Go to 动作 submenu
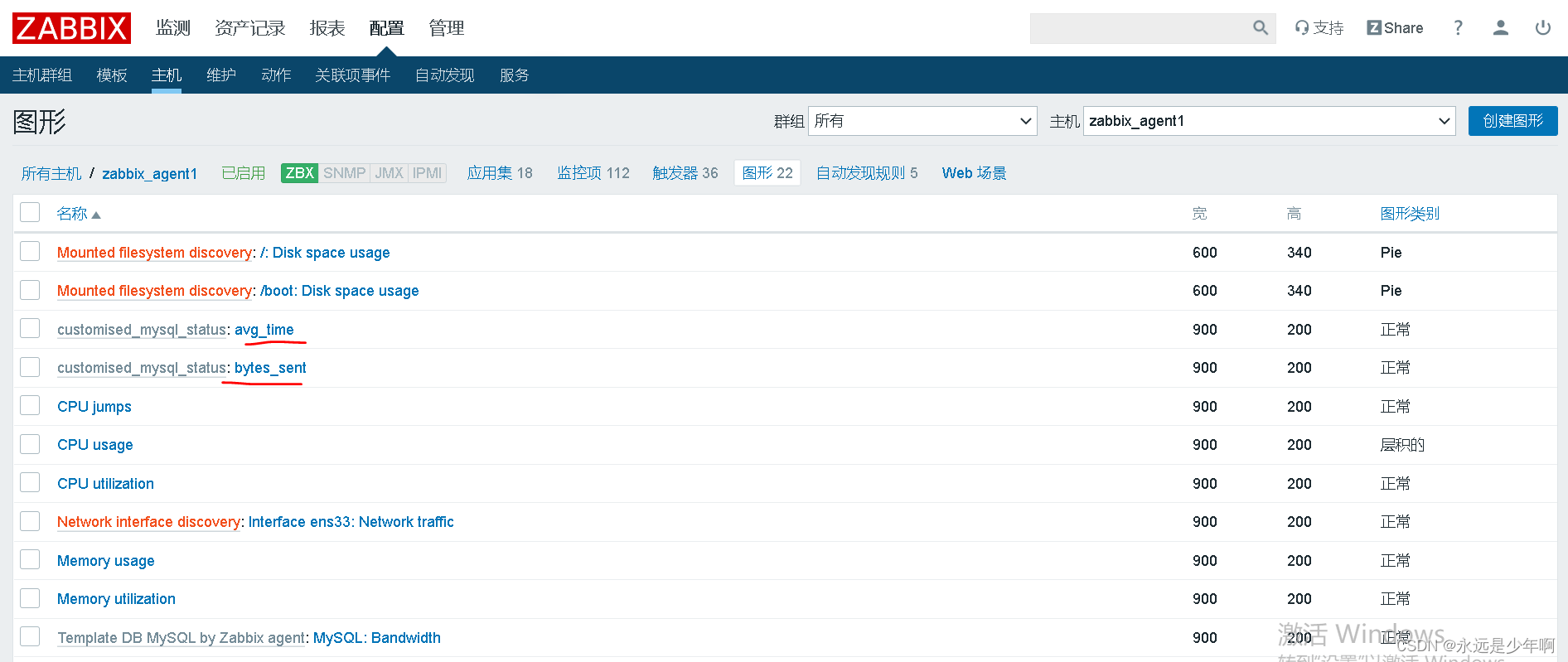The height and width of the screenshot is (662, 1568). pos(276,75)
